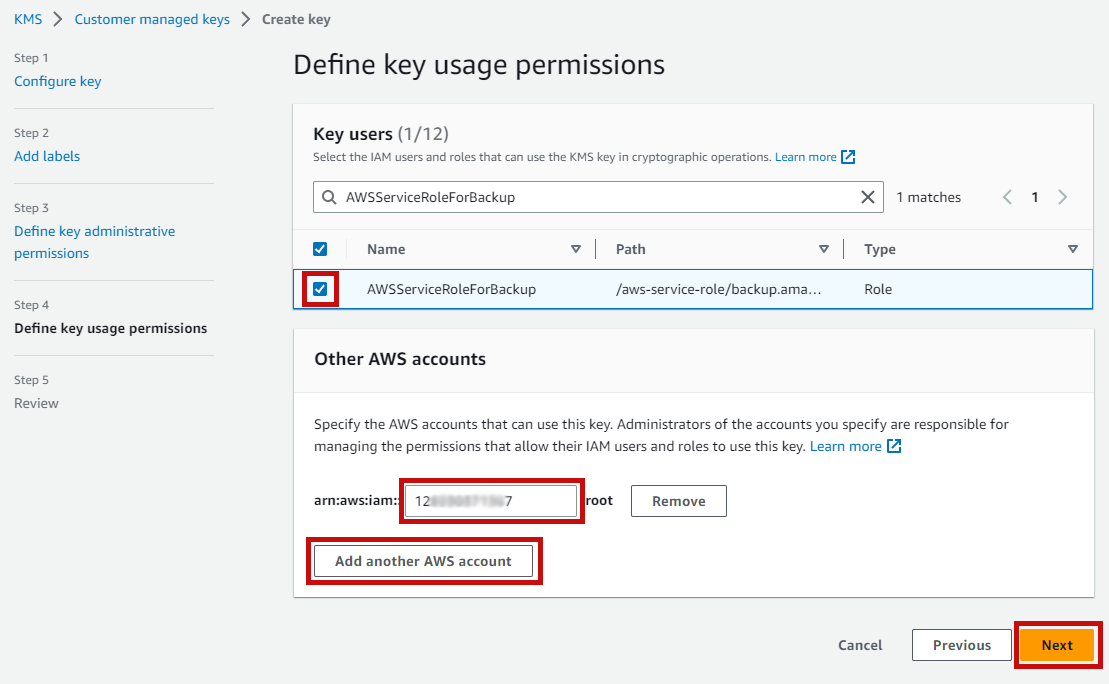The image size is (1109, 684).
Task: Open external link icon beside Key users Learn more
Action: tap(848, 157)
